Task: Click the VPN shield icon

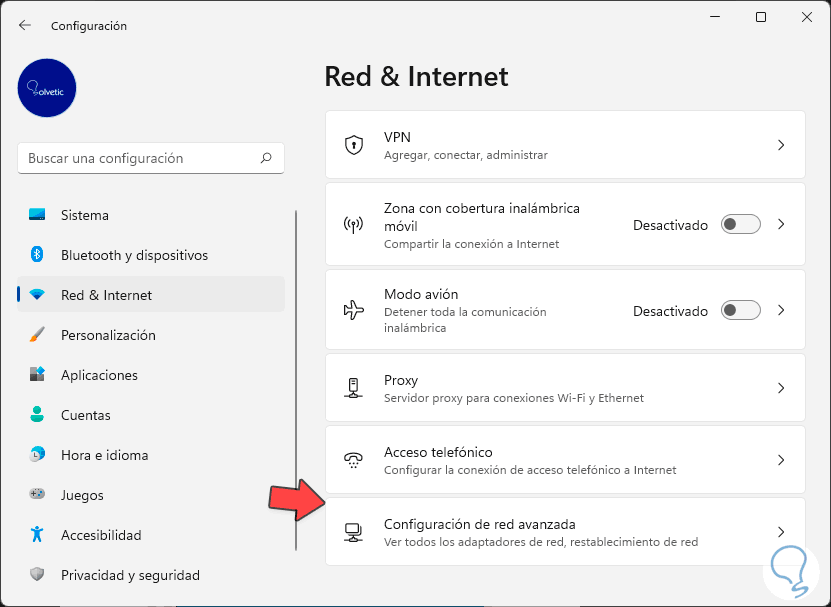Action: [x=353, y=145]
